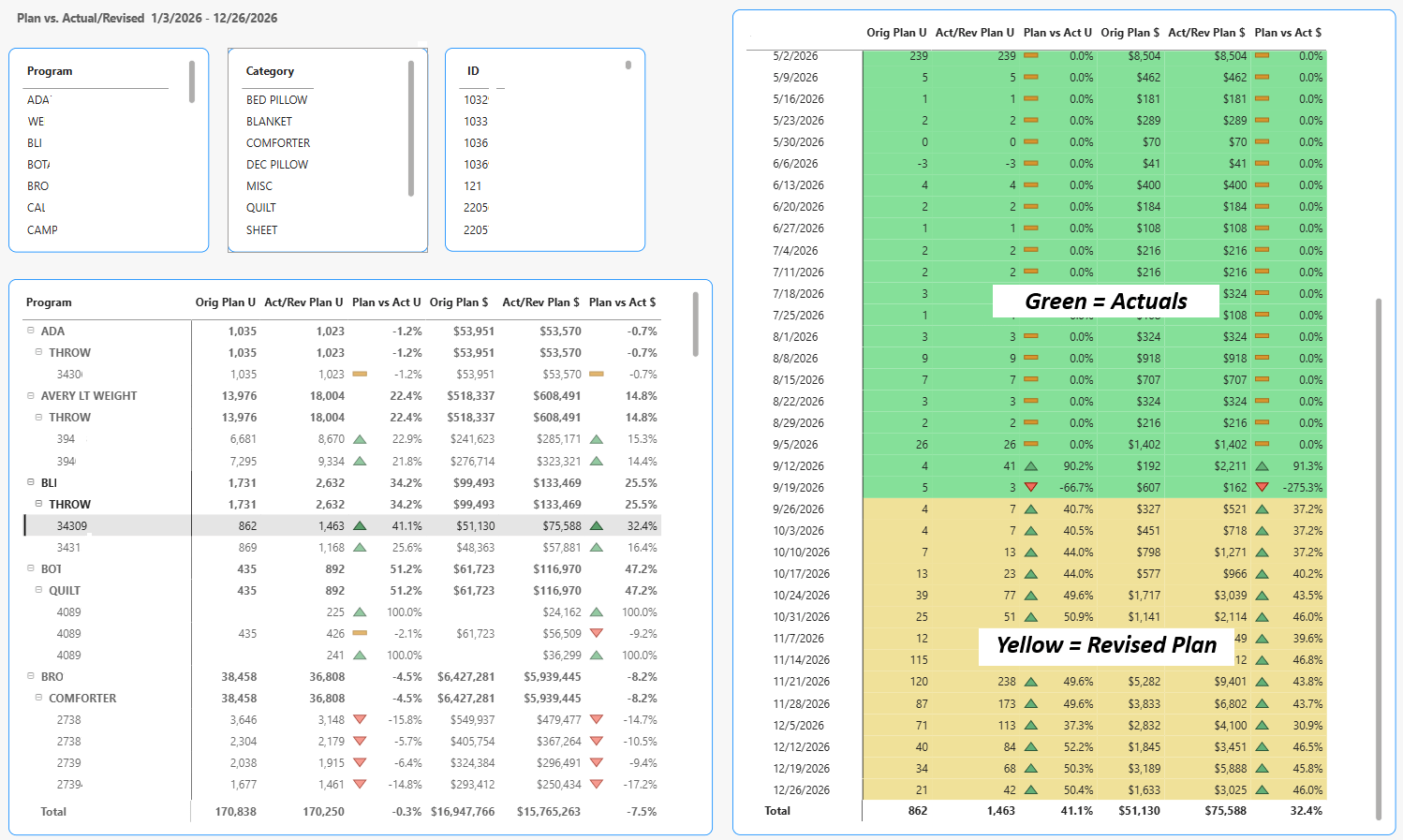Sort date table by Plan vs Act U header
The image size is (1403, 840).
(1057, 33)
